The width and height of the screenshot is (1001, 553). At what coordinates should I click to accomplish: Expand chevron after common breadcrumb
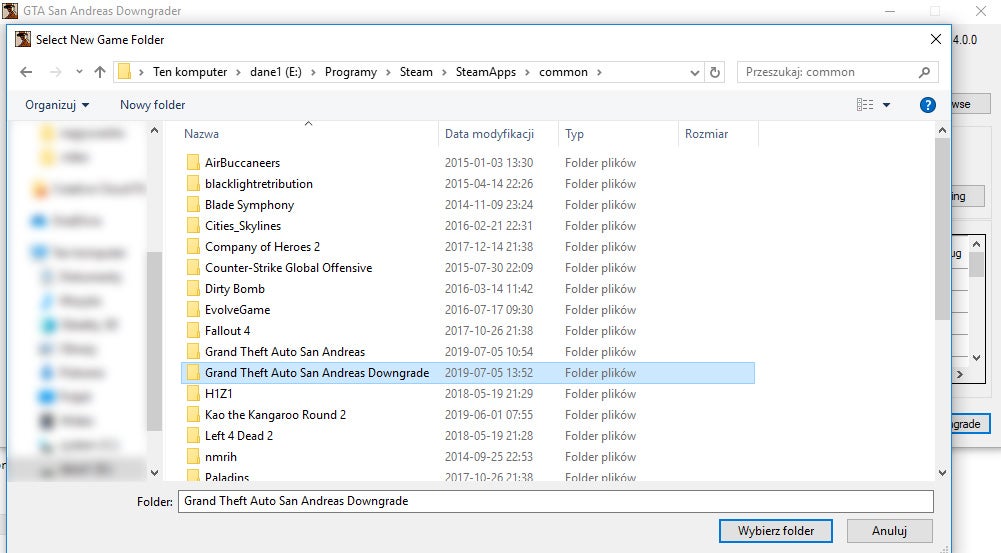tap(599, 72)
